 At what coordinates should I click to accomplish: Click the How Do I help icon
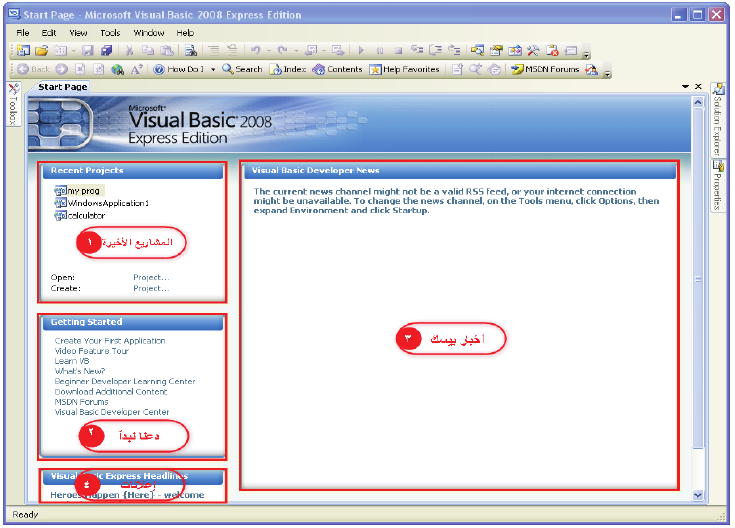(158, 69)
